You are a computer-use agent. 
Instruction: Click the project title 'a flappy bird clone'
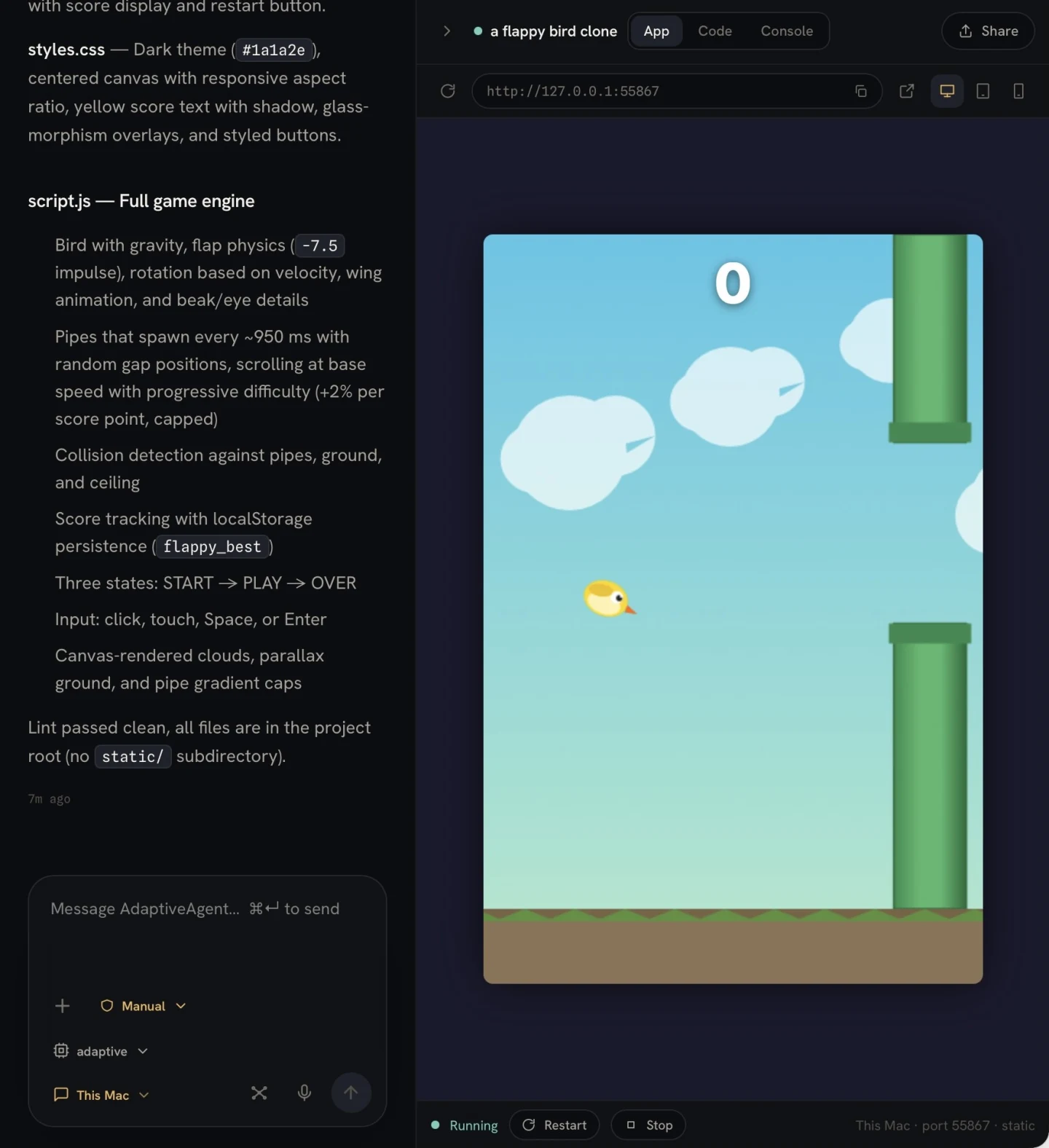(x=554, y=31)
